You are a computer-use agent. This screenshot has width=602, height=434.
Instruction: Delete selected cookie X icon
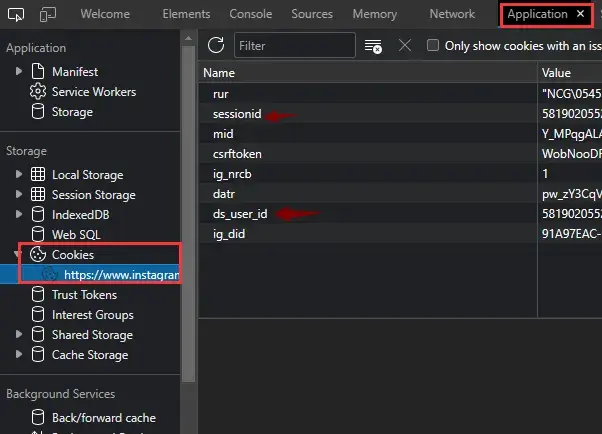(405, 45)
